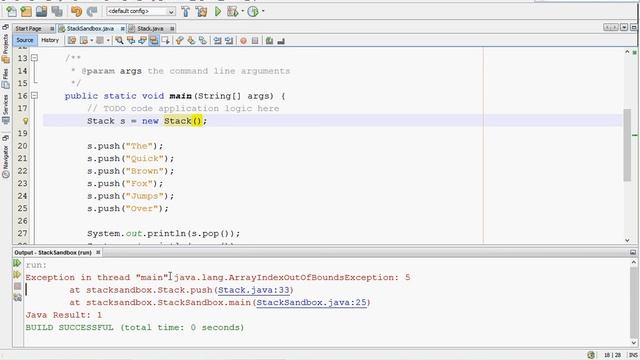Click the editor scrollbar down arrow
This screenshot has width=640, height=360.
(x=627, y=240)
